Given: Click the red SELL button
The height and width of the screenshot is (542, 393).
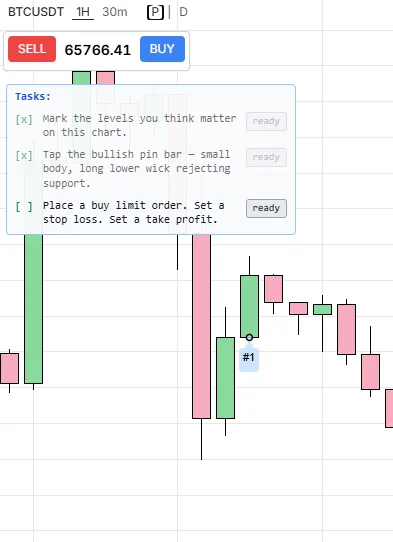Looking at the screenshot, I should 32,49.
